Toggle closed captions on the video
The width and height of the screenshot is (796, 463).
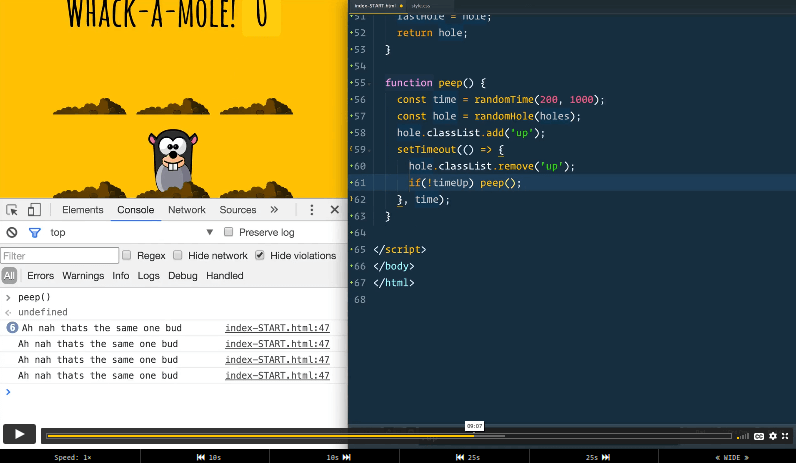coord(759,436)
